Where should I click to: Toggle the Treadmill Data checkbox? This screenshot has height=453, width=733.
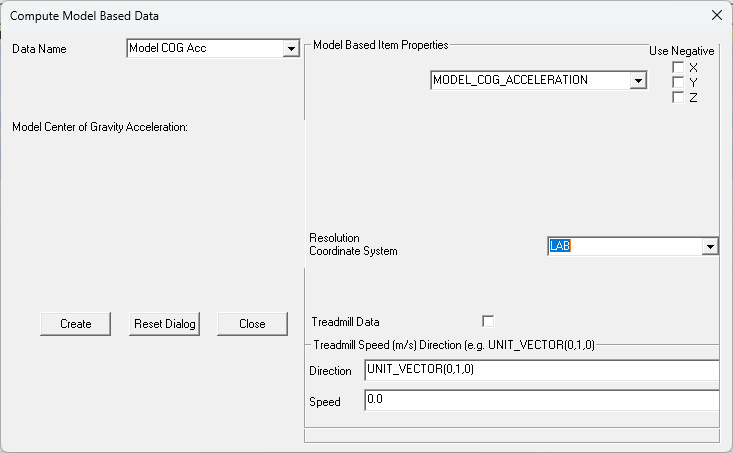tap(488, 322)
